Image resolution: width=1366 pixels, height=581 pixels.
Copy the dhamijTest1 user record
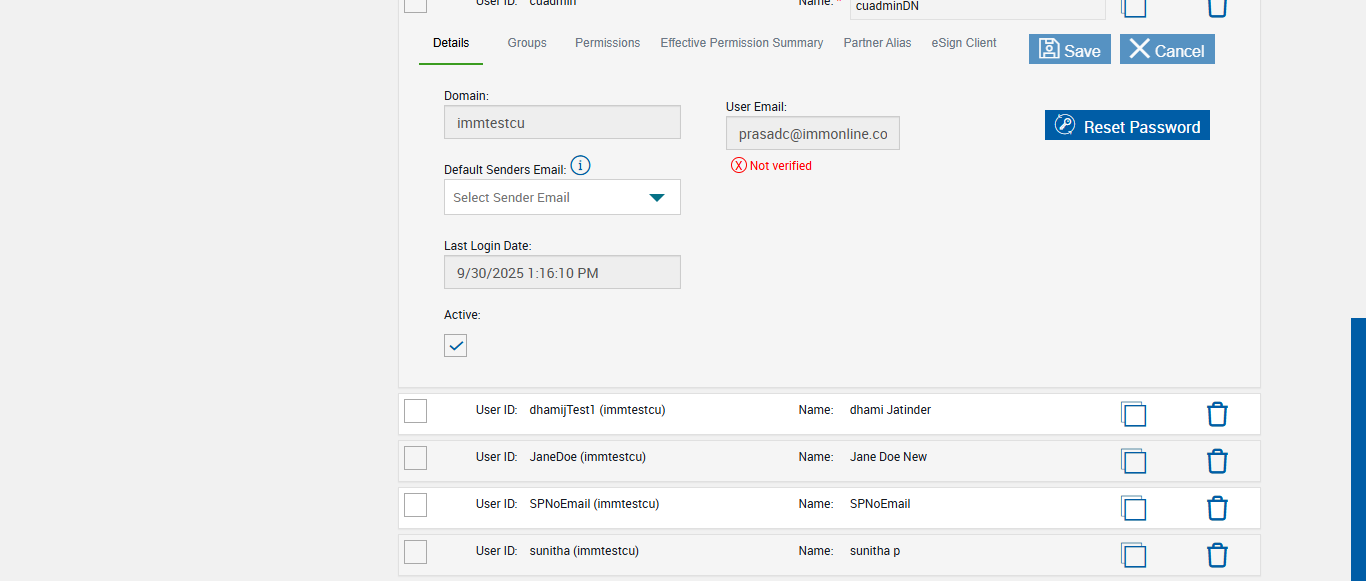[x=1133, y=414]
